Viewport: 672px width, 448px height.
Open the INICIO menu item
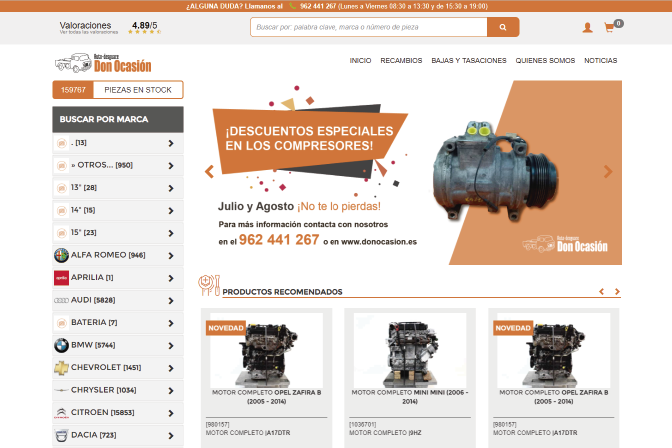[360, 61]
